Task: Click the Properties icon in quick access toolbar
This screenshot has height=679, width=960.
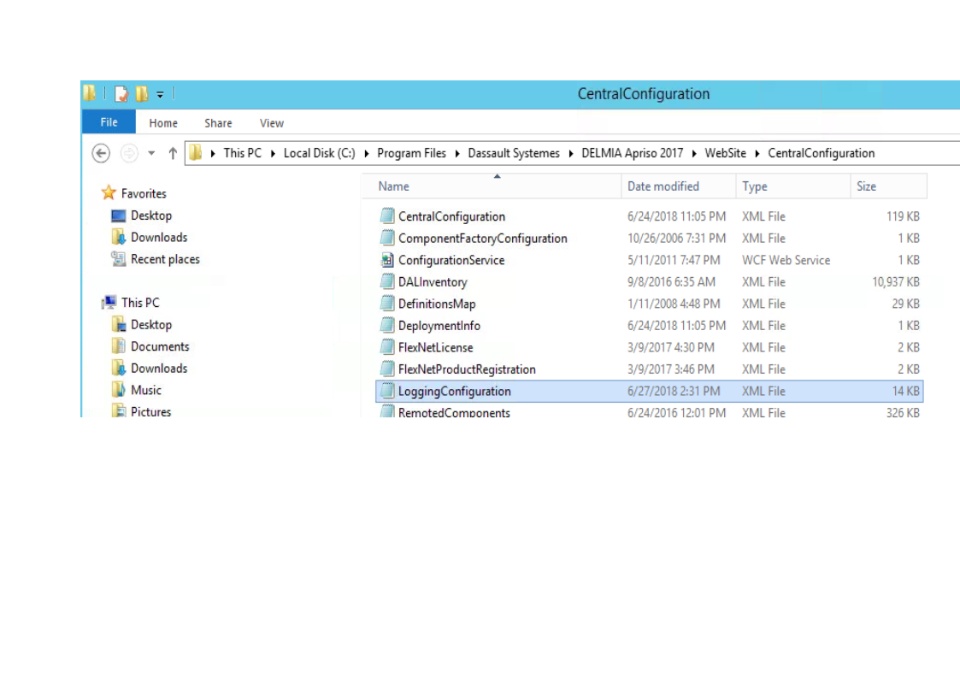Action: point(121,94)
